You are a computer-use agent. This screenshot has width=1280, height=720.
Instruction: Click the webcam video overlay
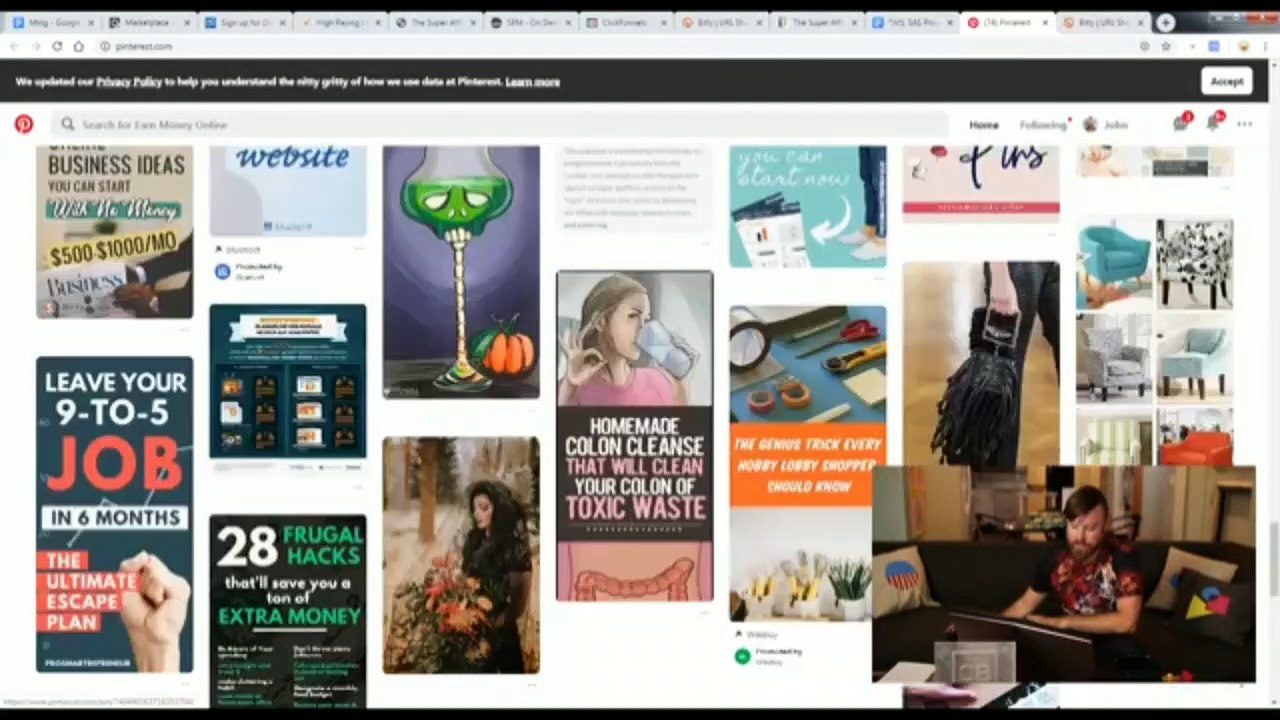click(x=1064, y=574)
